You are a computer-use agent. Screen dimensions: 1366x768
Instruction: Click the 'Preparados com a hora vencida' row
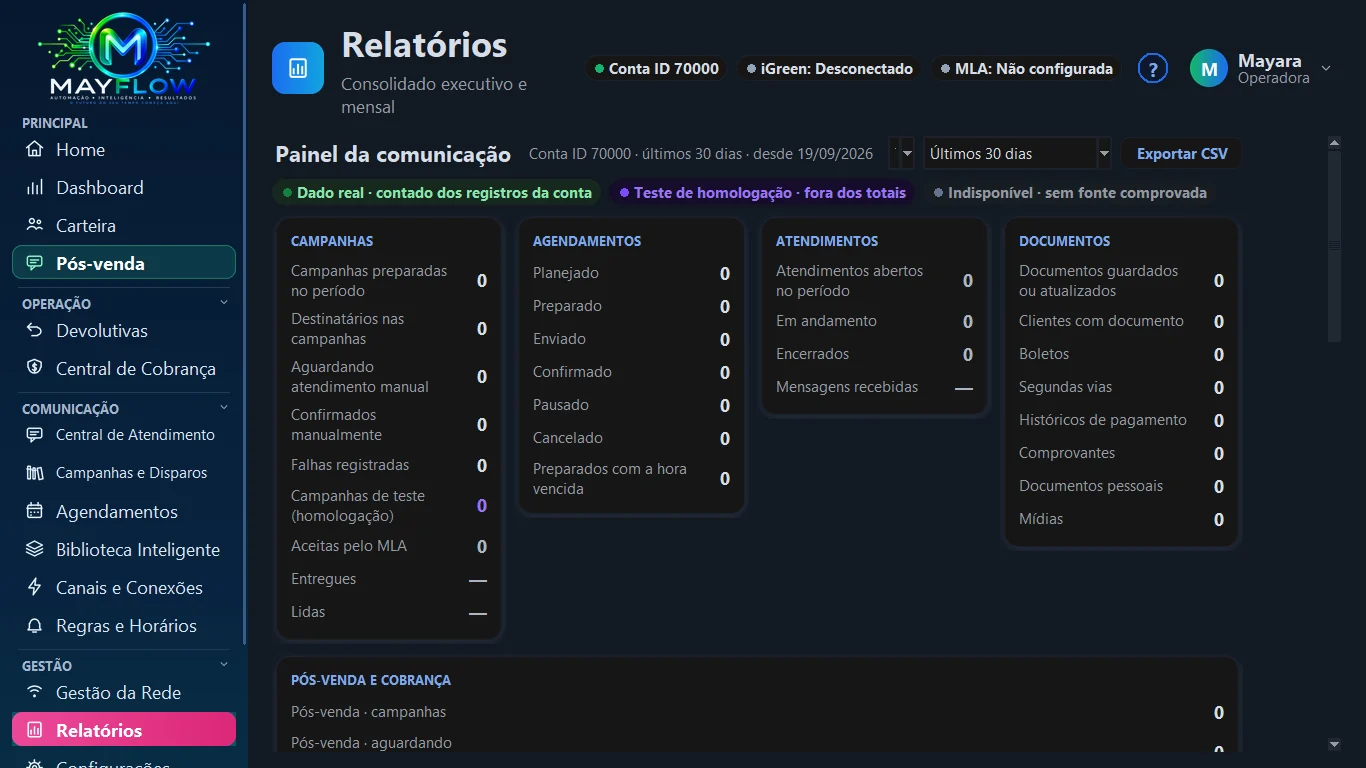tap(631, 479)
